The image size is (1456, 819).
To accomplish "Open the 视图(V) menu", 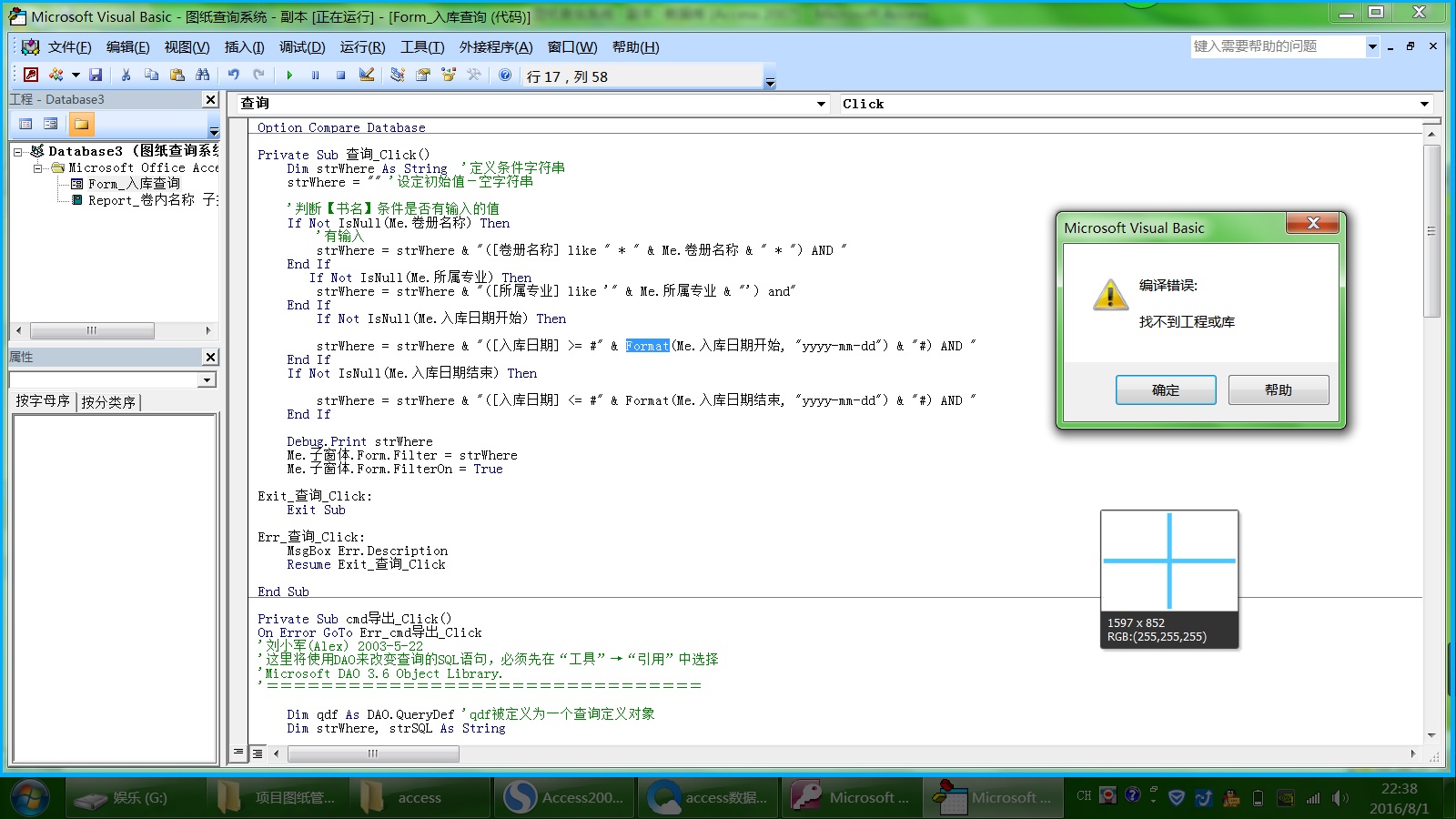I will tap(187, 47).
